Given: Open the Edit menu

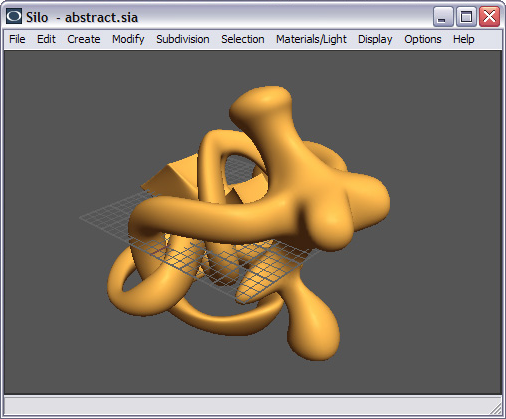Looking at the screenshot, I should point(46,39).
